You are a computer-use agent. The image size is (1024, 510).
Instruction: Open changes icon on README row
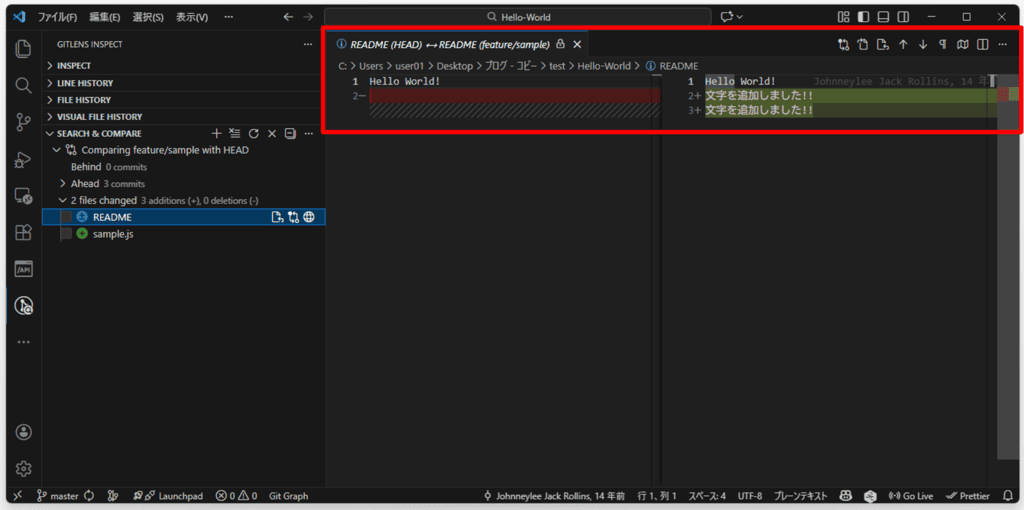coord(293,217)
